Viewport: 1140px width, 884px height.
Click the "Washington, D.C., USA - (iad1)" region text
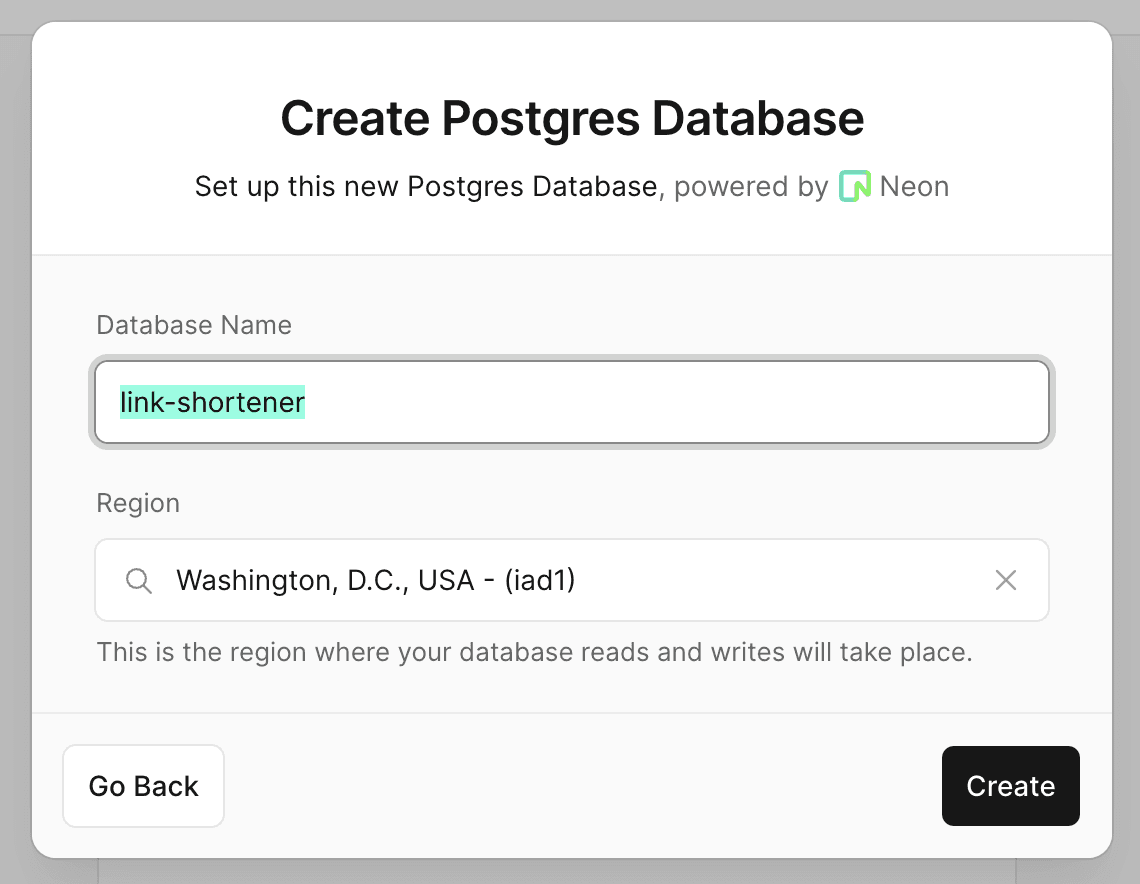(375, 580)
